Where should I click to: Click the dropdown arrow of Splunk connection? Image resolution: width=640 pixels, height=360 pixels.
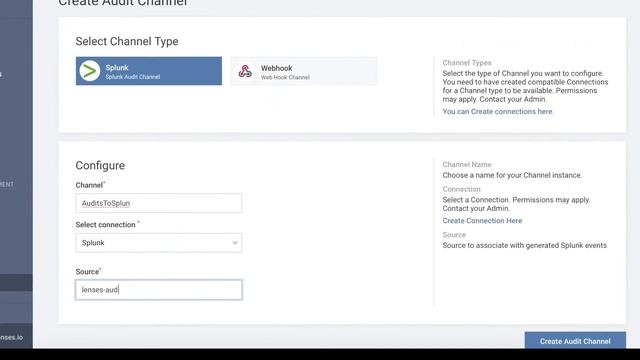pyautogui.click(x=235, y=243)
